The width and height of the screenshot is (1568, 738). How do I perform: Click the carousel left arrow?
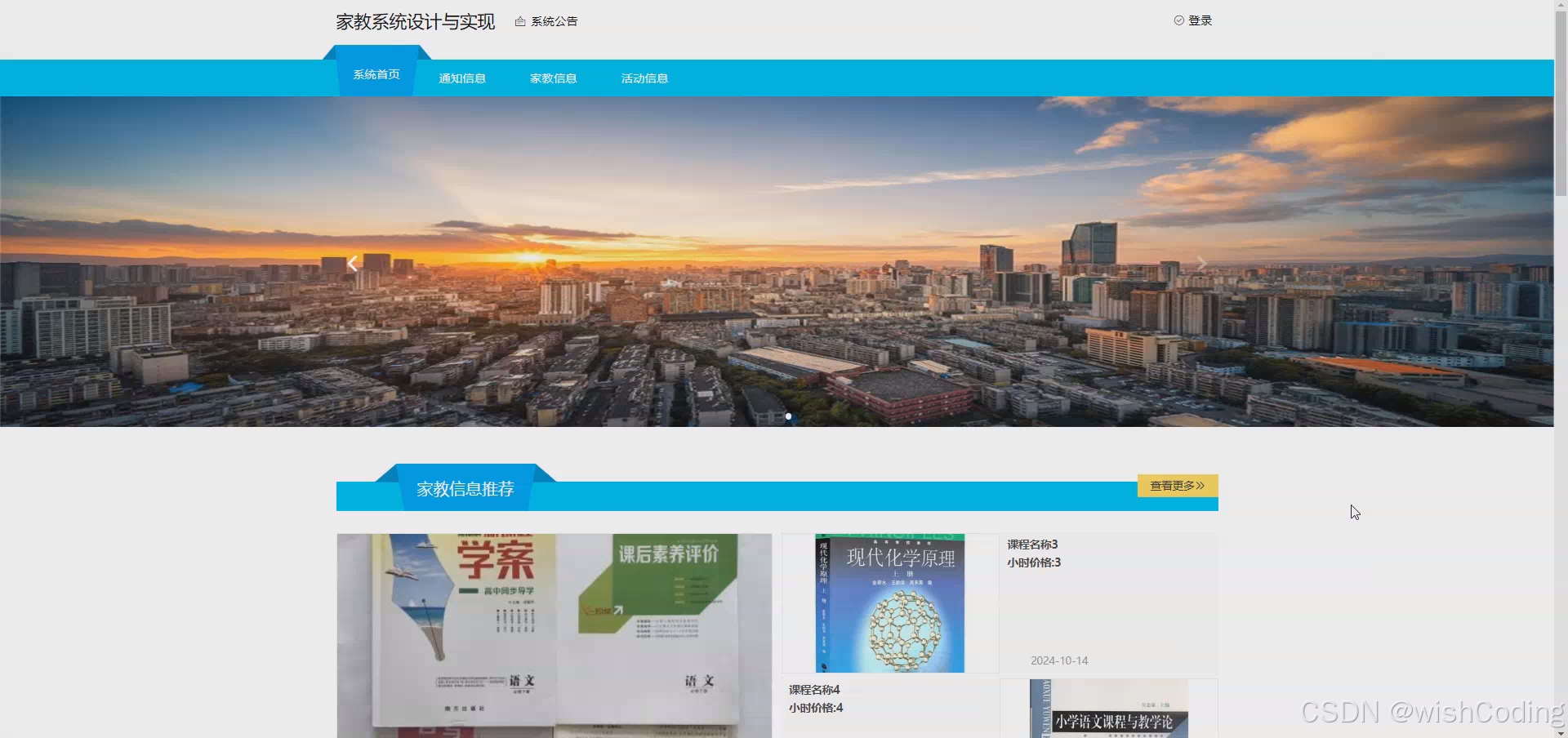352,263
